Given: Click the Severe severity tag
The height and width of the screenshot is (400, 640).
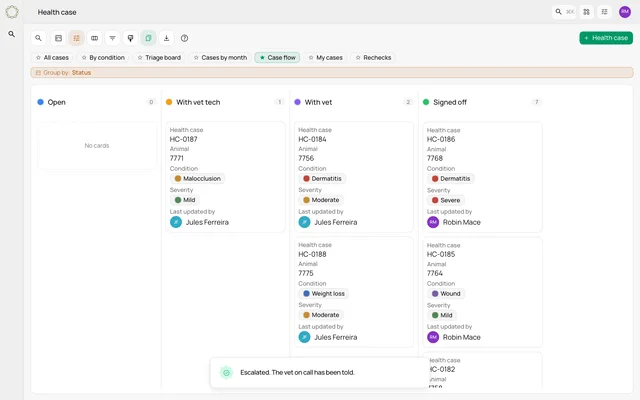Looking at the screenshot, I should coord(446,200).
